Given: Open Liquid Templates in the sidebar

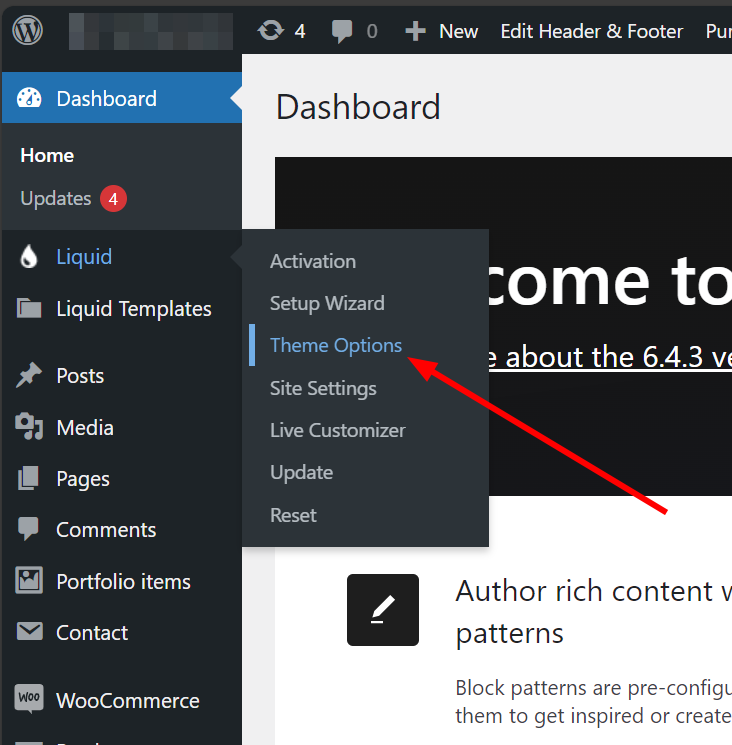Looking at the screenshot, I should coord(122,309).
